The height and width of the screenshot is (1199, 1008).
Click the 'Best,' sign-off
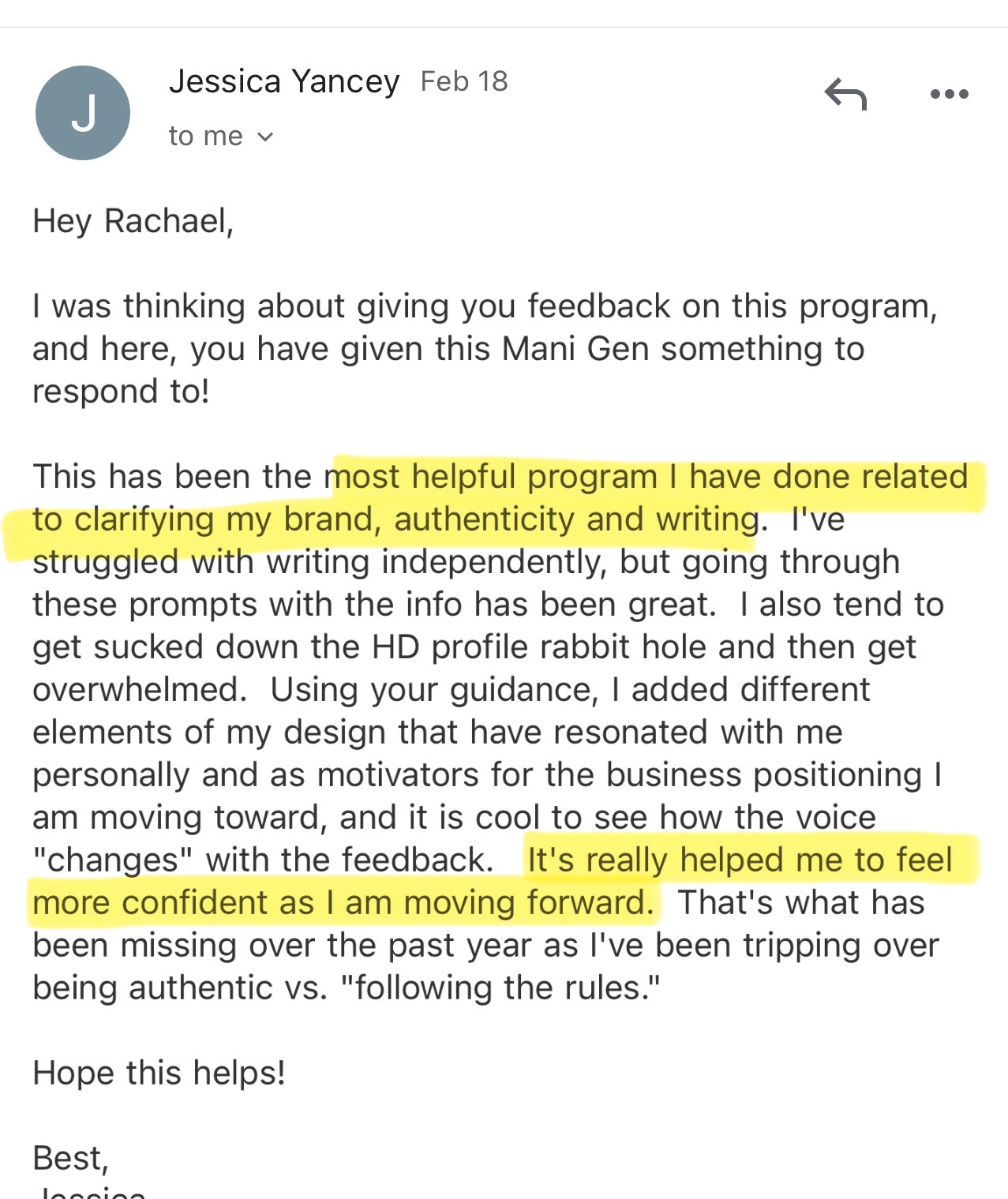(x=70, y=1159)
